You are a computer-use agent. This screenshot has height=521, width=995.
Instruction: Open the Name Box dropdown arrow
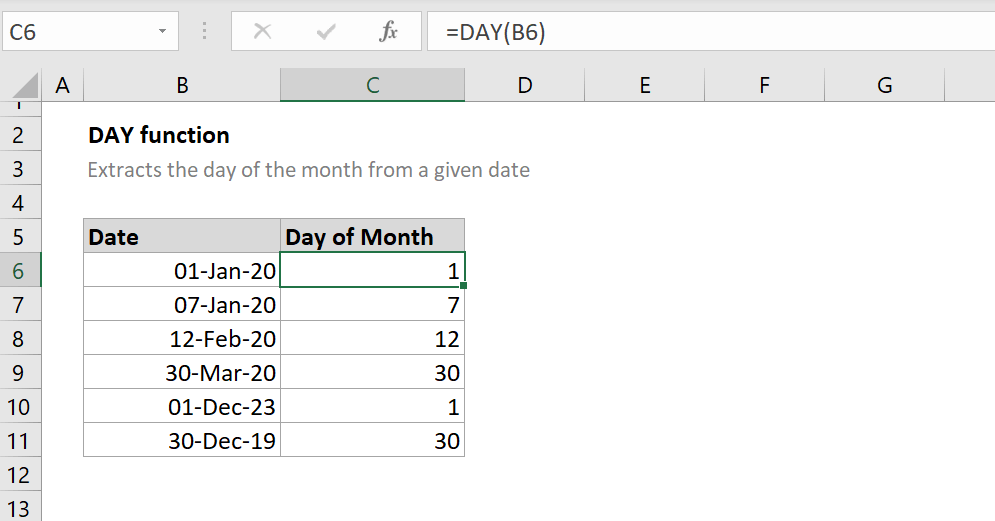[x=162, y=31]
